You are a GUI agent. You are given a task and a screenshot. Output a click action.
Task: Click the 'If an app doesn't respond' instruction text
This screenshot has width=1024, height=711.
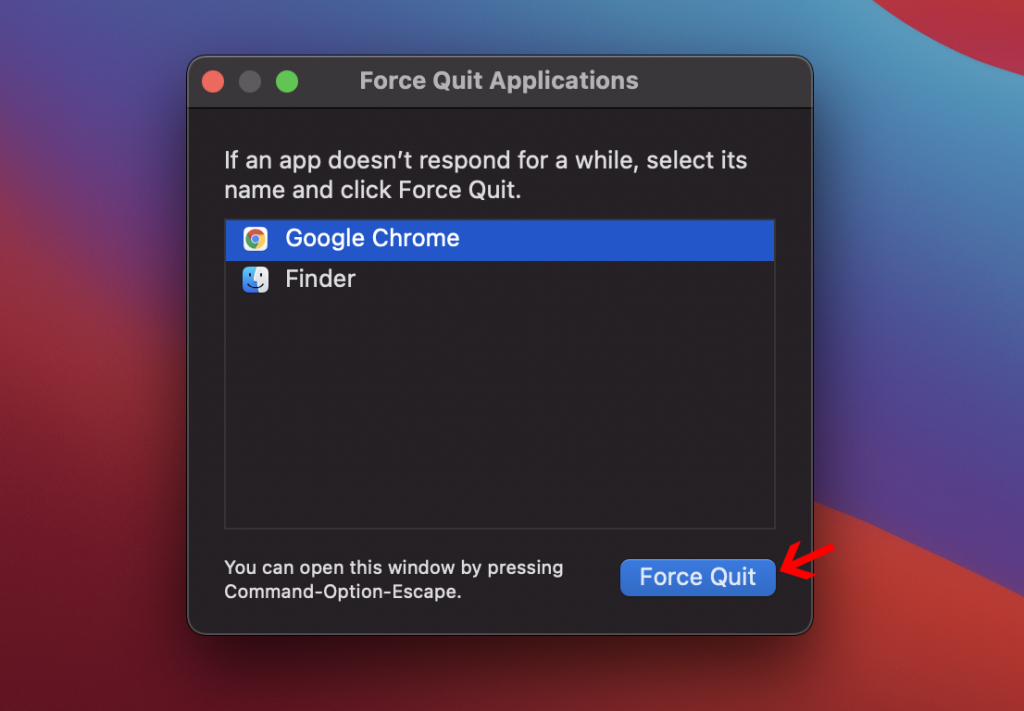pyautogui.click(x=485, y=160)
